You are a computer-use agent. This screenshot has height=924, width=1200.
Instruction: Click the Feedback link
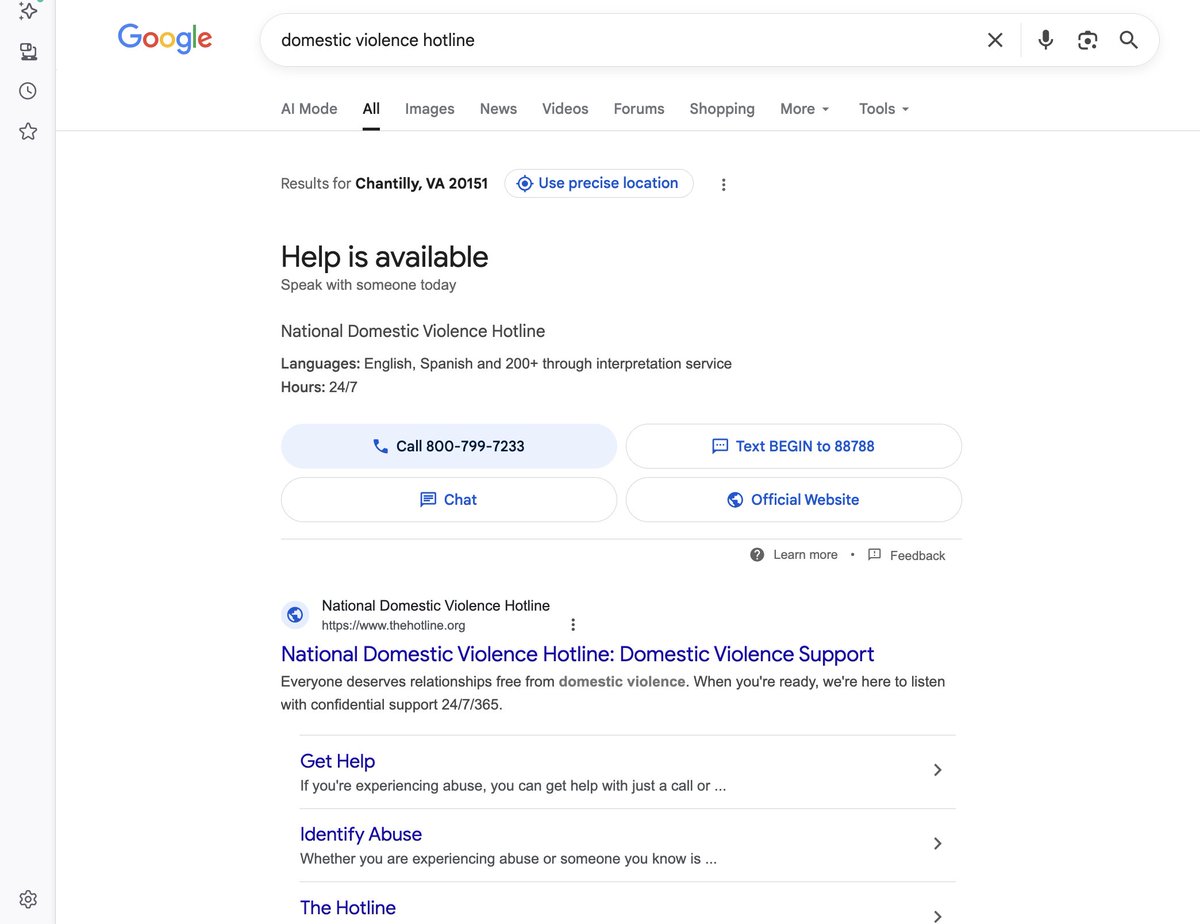(917, 555)
